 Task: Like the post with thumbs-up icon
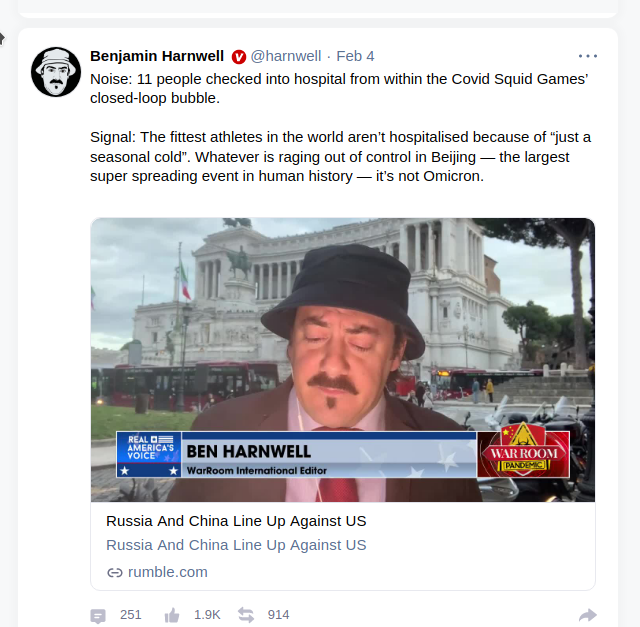(172, 615)
